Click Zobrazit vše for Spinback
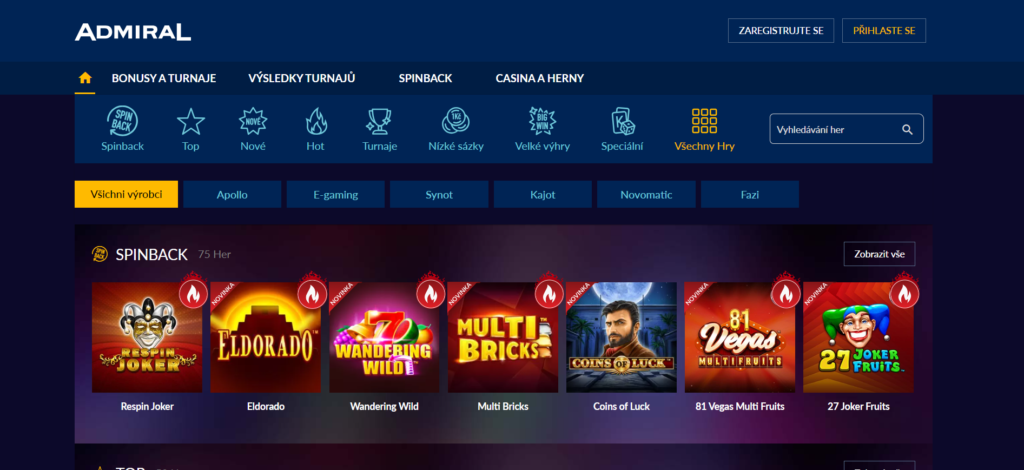Viewport: 1024px width, 470px height. click(x=879, y=254)
